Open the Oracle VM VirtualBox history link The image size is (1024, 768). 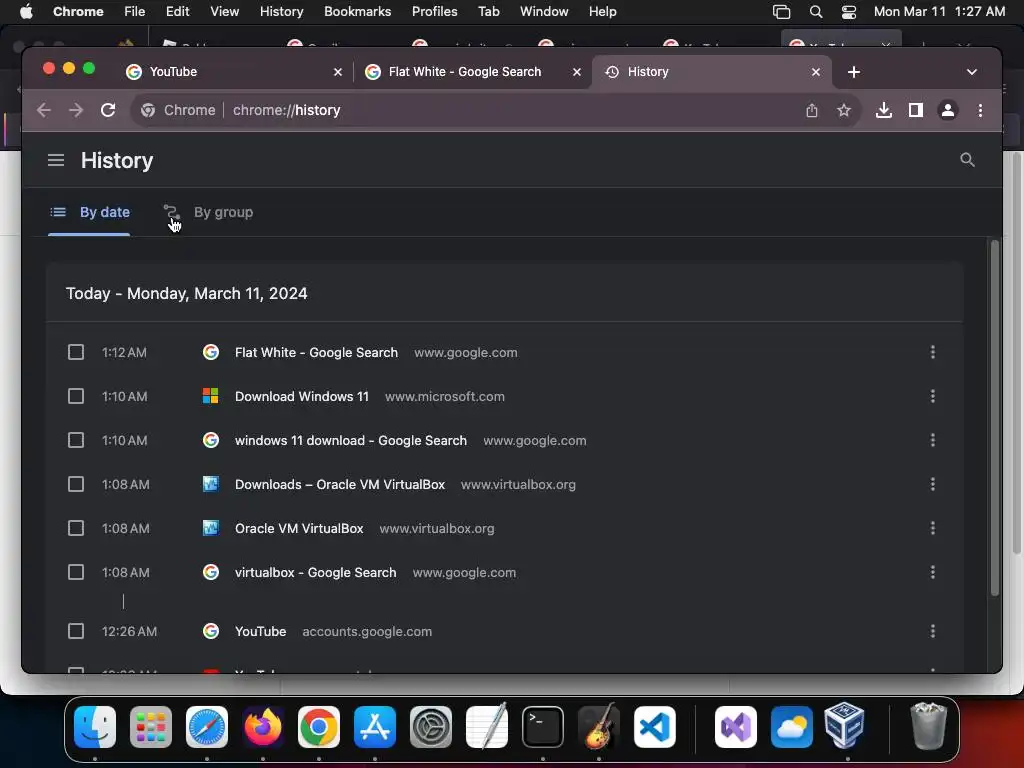pyautogui.click(x=299, y=528)
